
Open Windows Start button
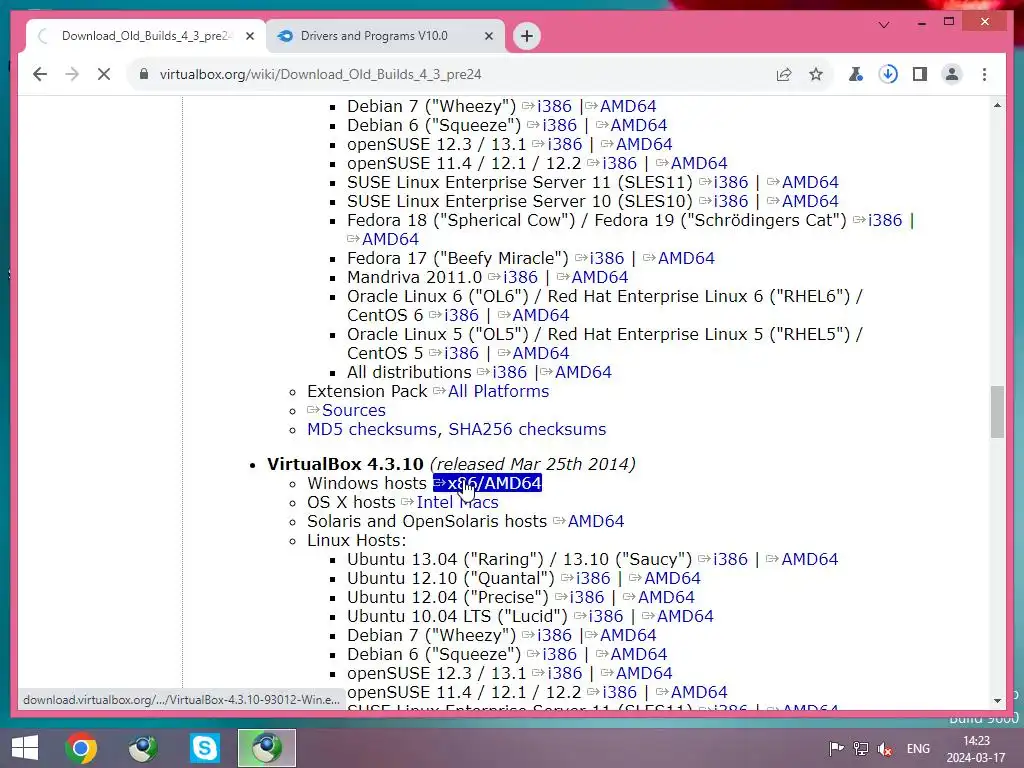click(25, 748)
